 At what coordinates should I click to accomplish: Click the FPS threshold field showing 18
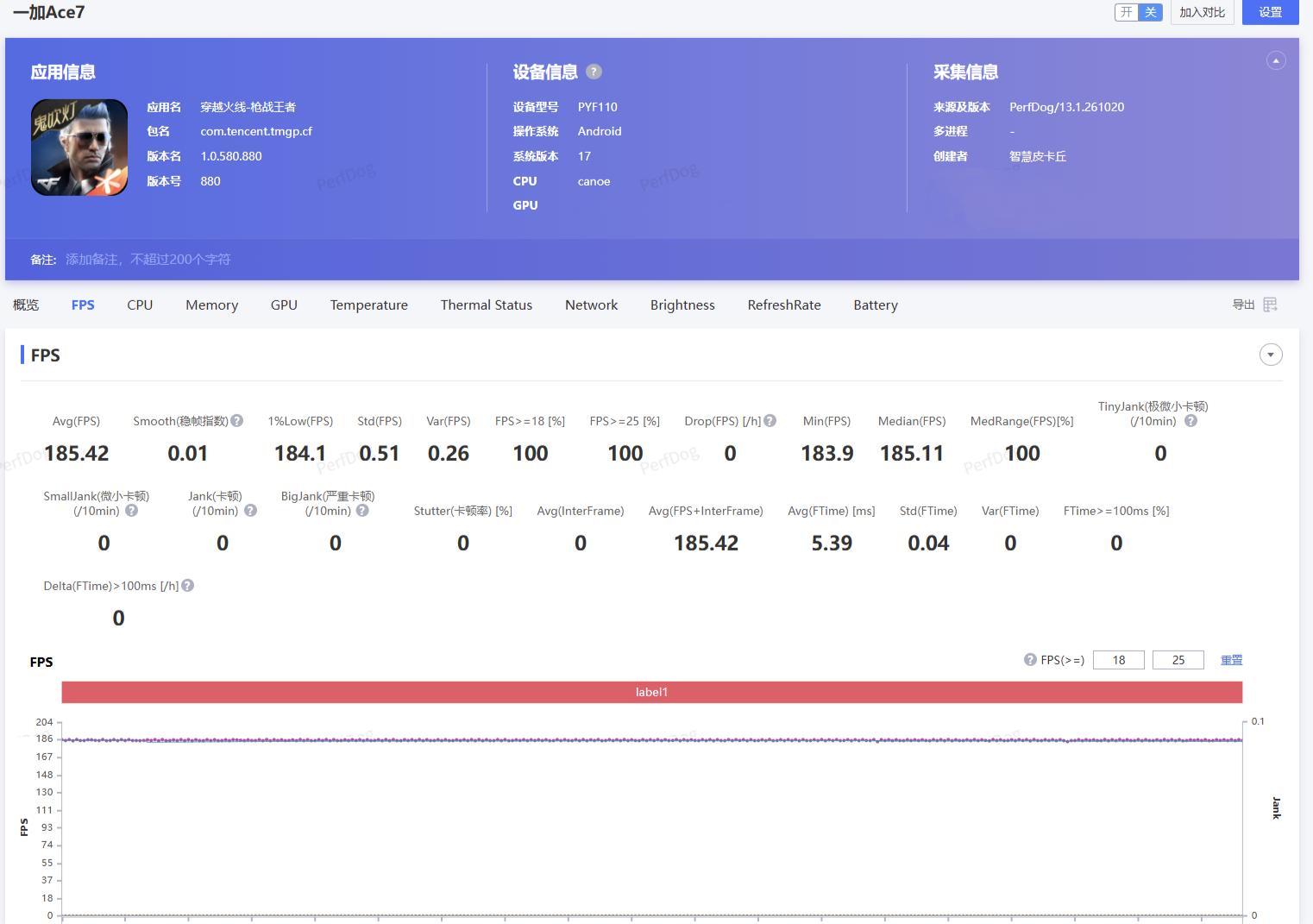point(1119,660)
